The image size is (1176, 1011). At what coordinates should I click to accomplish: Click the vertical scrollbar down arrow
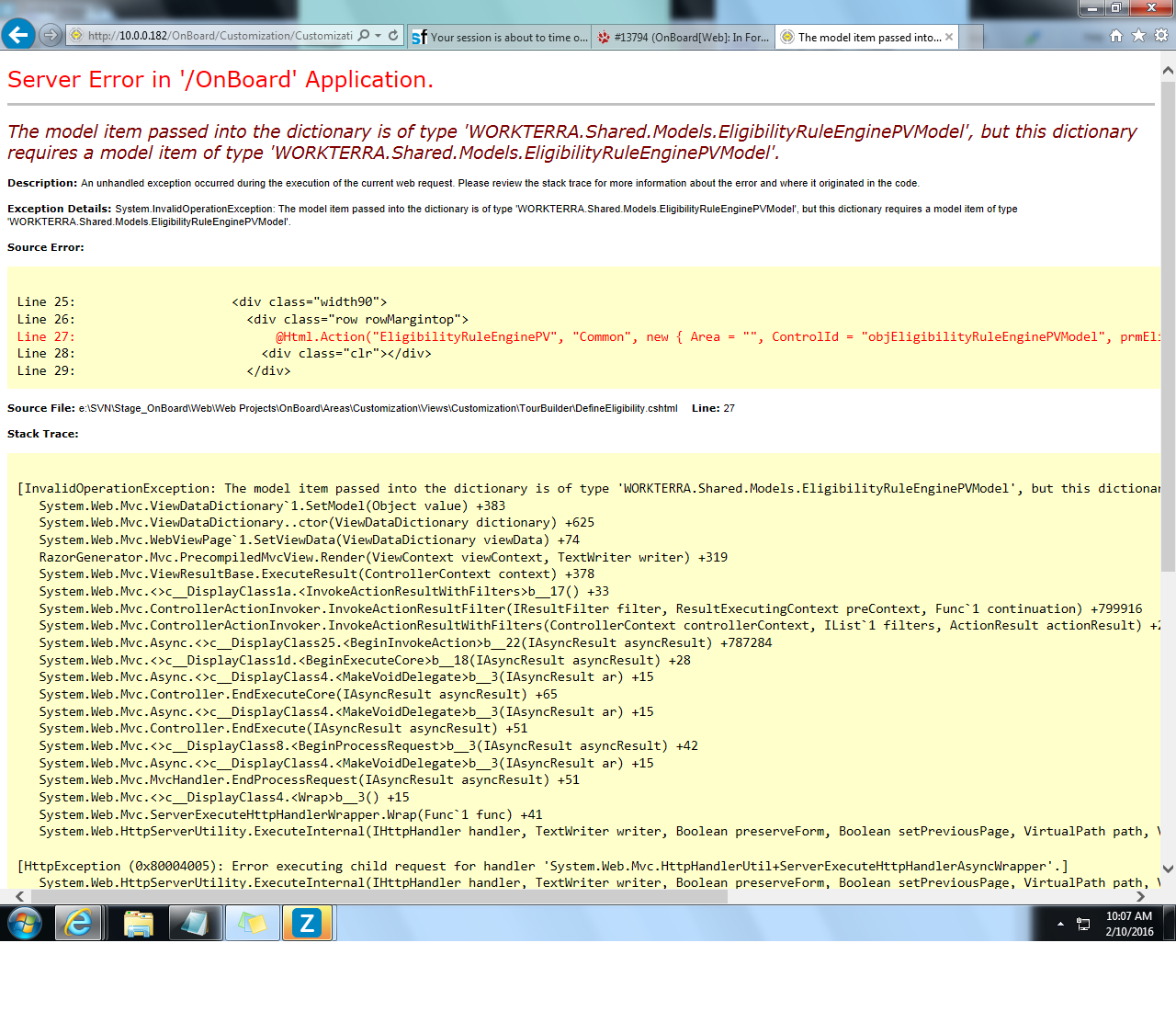pos(1168,869)
